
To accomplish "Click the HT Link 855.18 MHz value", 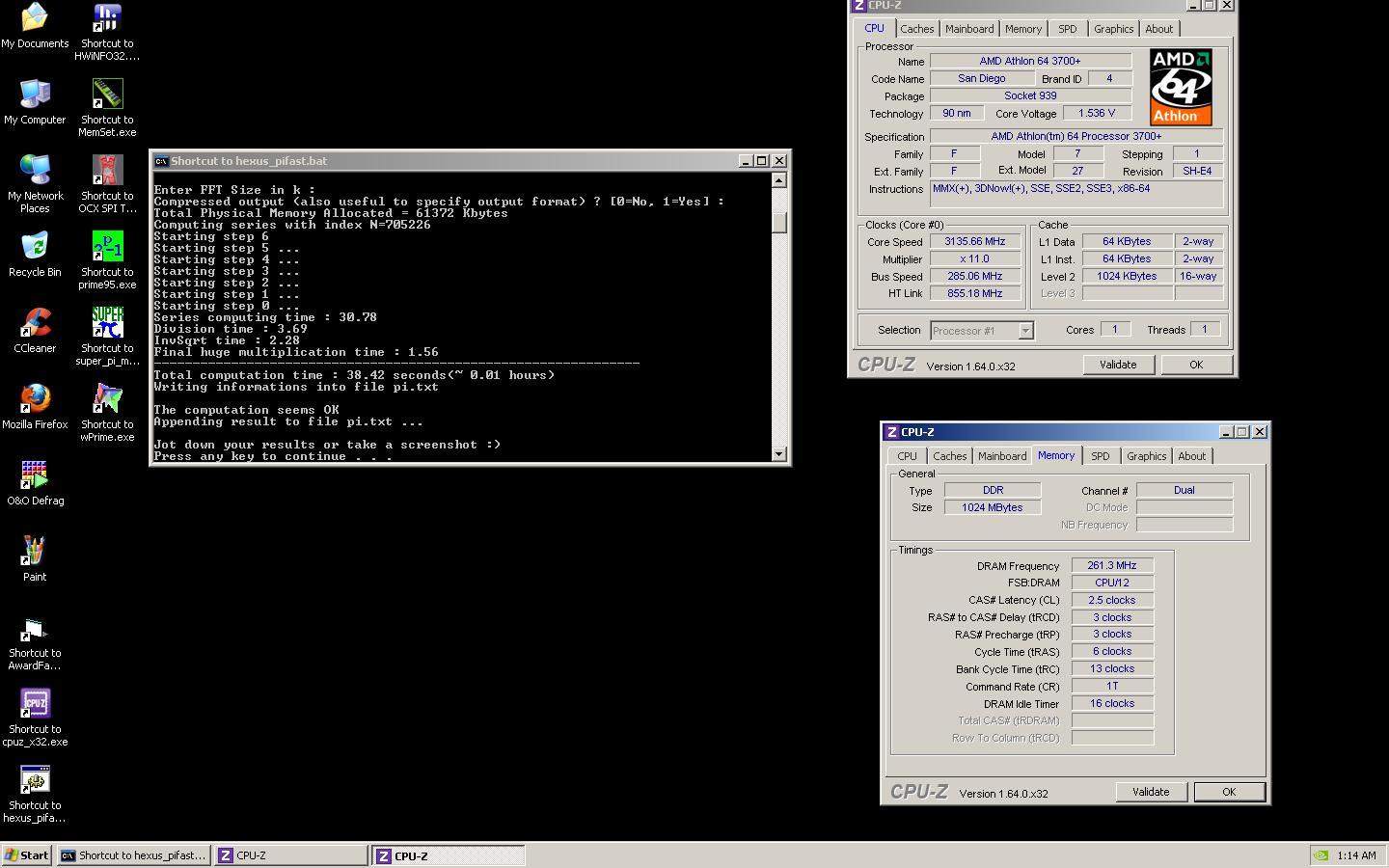I will tap(975, 294).
